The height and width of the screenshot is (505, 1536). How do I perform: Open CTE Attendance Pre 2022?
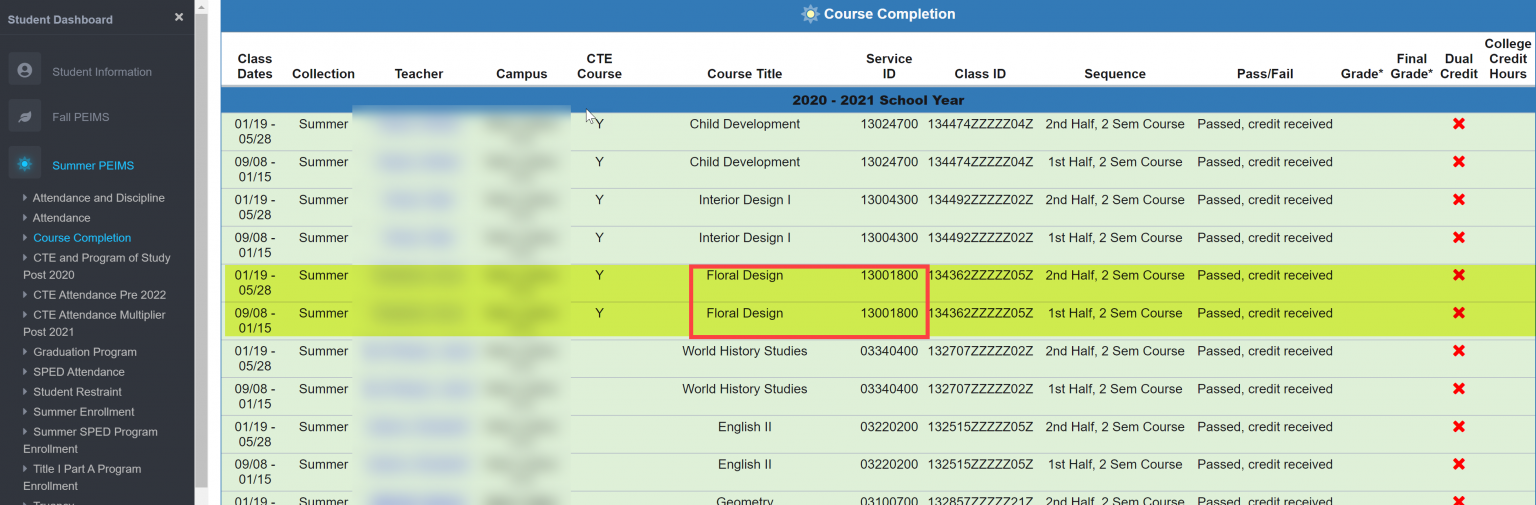point(100,295)
